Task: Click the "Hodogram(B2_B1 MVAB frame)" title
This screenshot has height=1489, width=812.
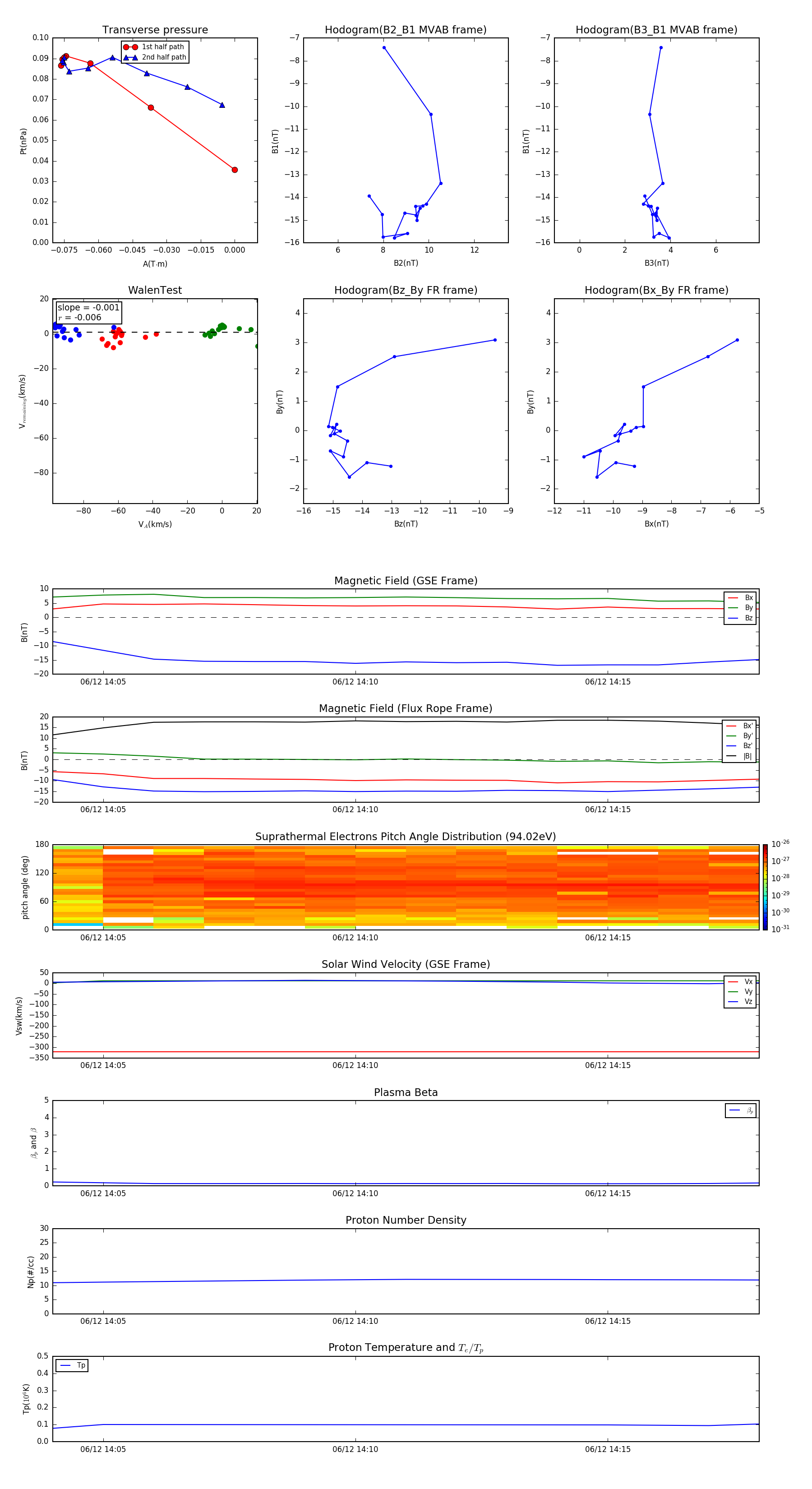Action: click(406, 30)
